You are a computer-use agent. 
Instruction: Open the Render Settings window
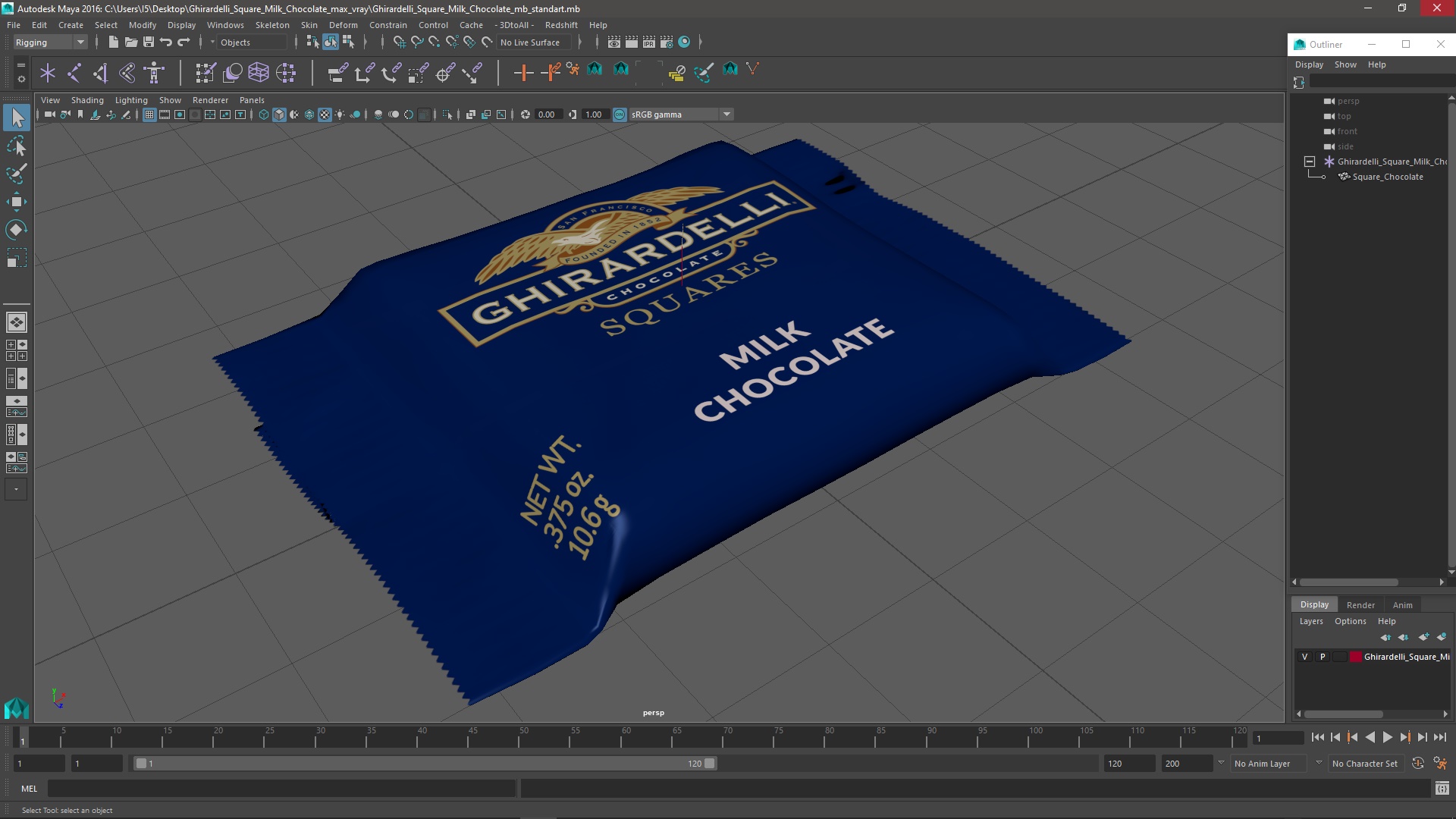pyautogui.click(x=667, y=42)
